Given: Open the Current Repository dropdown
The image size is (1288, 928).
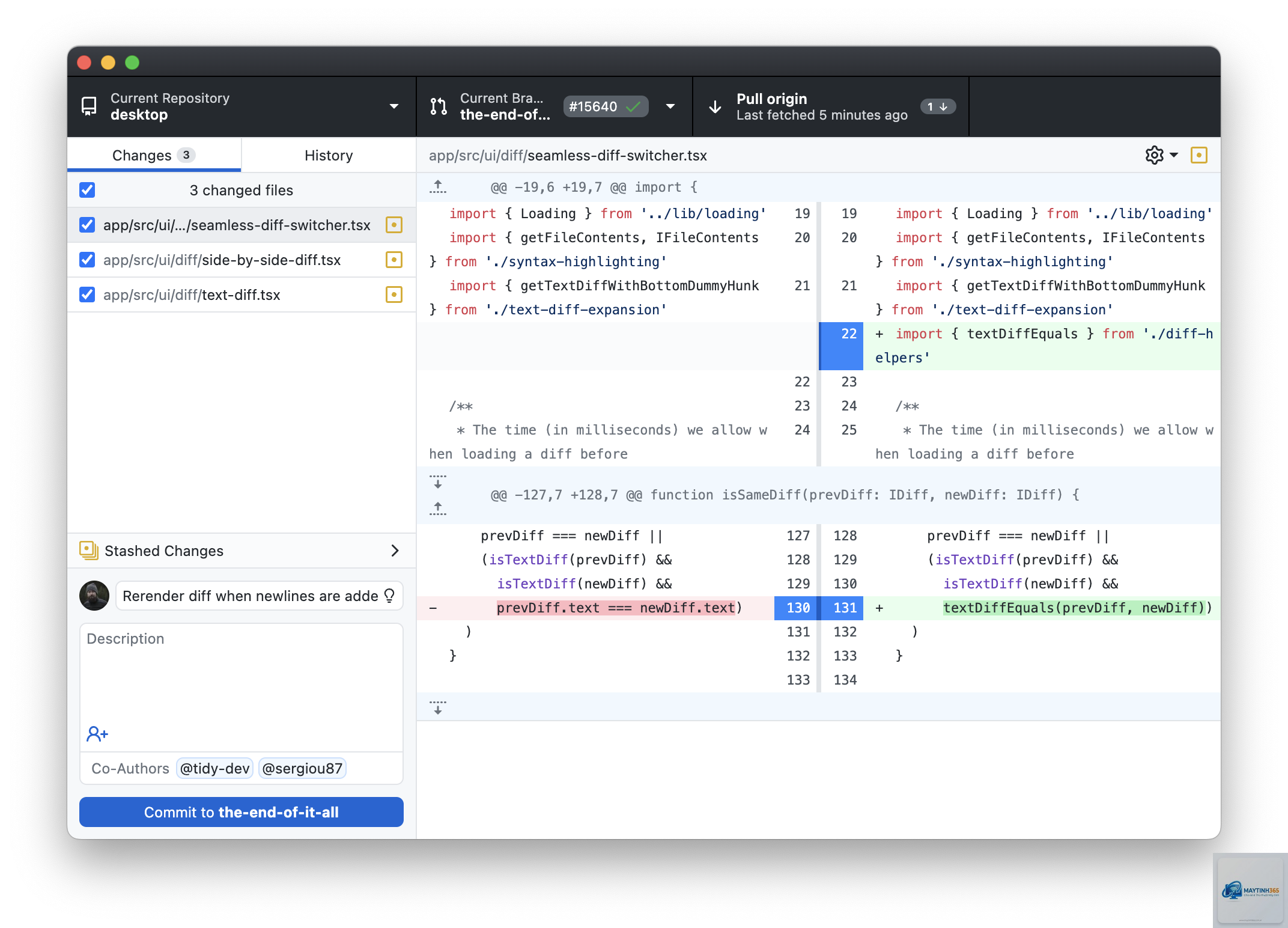Looking at the screenshot, I should pos(241,106).
